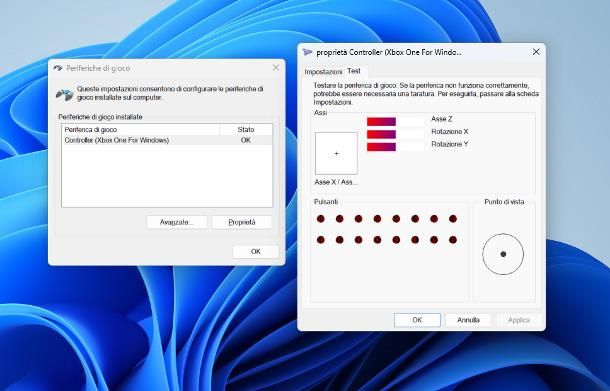
Task: Click the Asse X / Asse Y crosshair box
Action: (x=336, y=153)
